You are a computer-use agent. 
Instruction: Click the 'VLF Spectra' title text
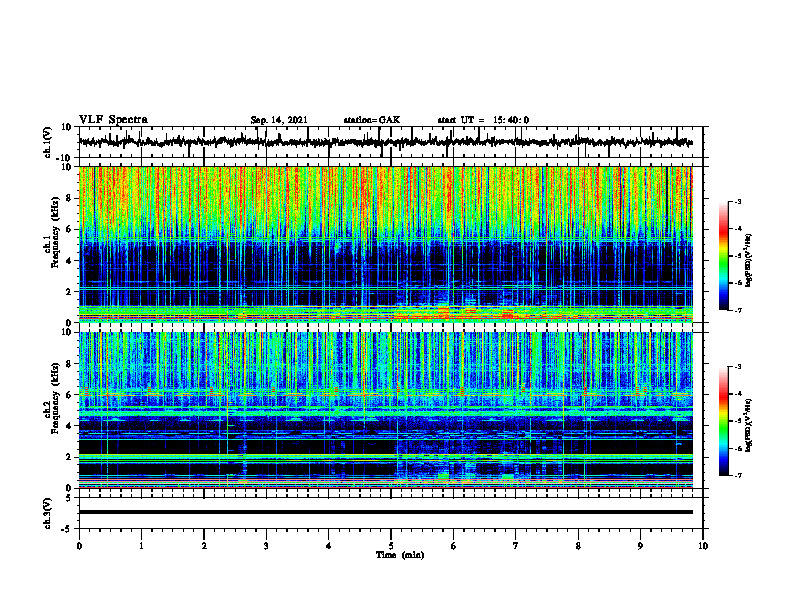tap(113, 120)
